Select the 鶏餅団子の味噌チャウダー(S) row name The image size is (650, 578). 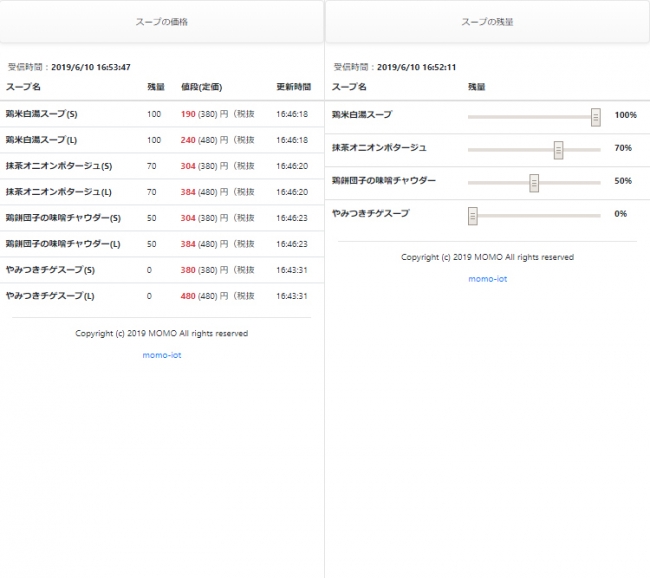(x=63, y=218)
